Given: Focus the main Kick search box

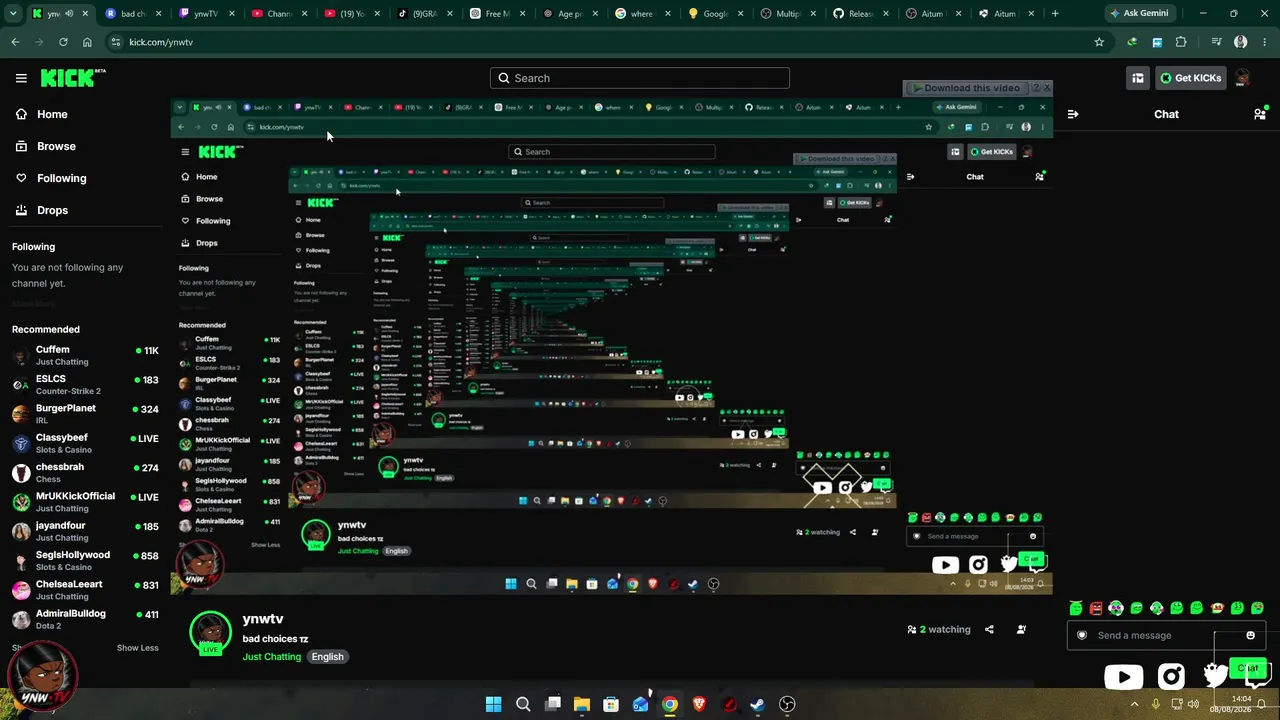Looking at the screenshot, I should point(640,78).
